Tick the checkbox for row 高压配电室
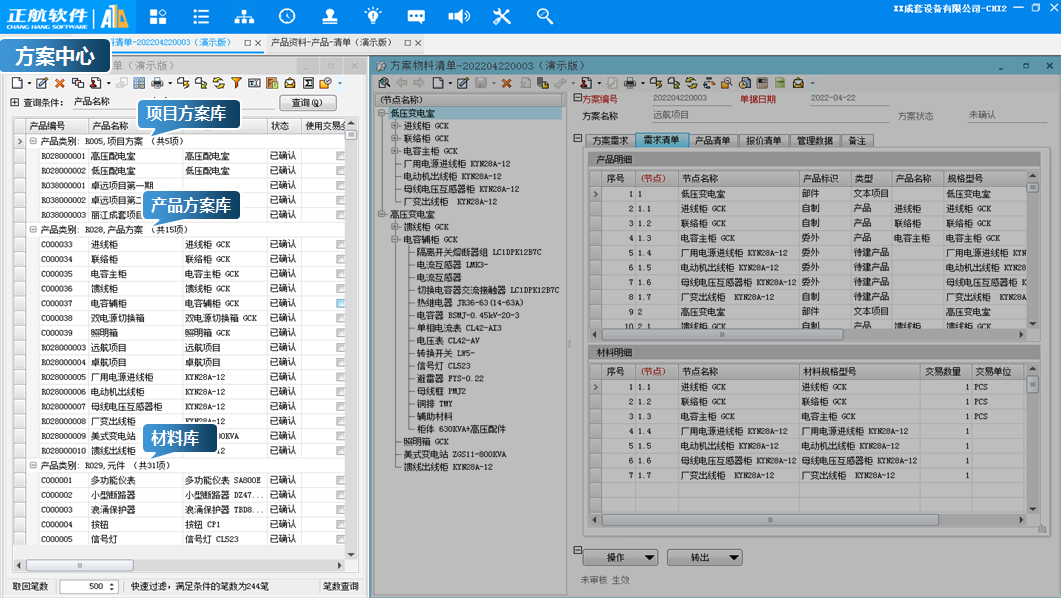 tap(341, 157)
